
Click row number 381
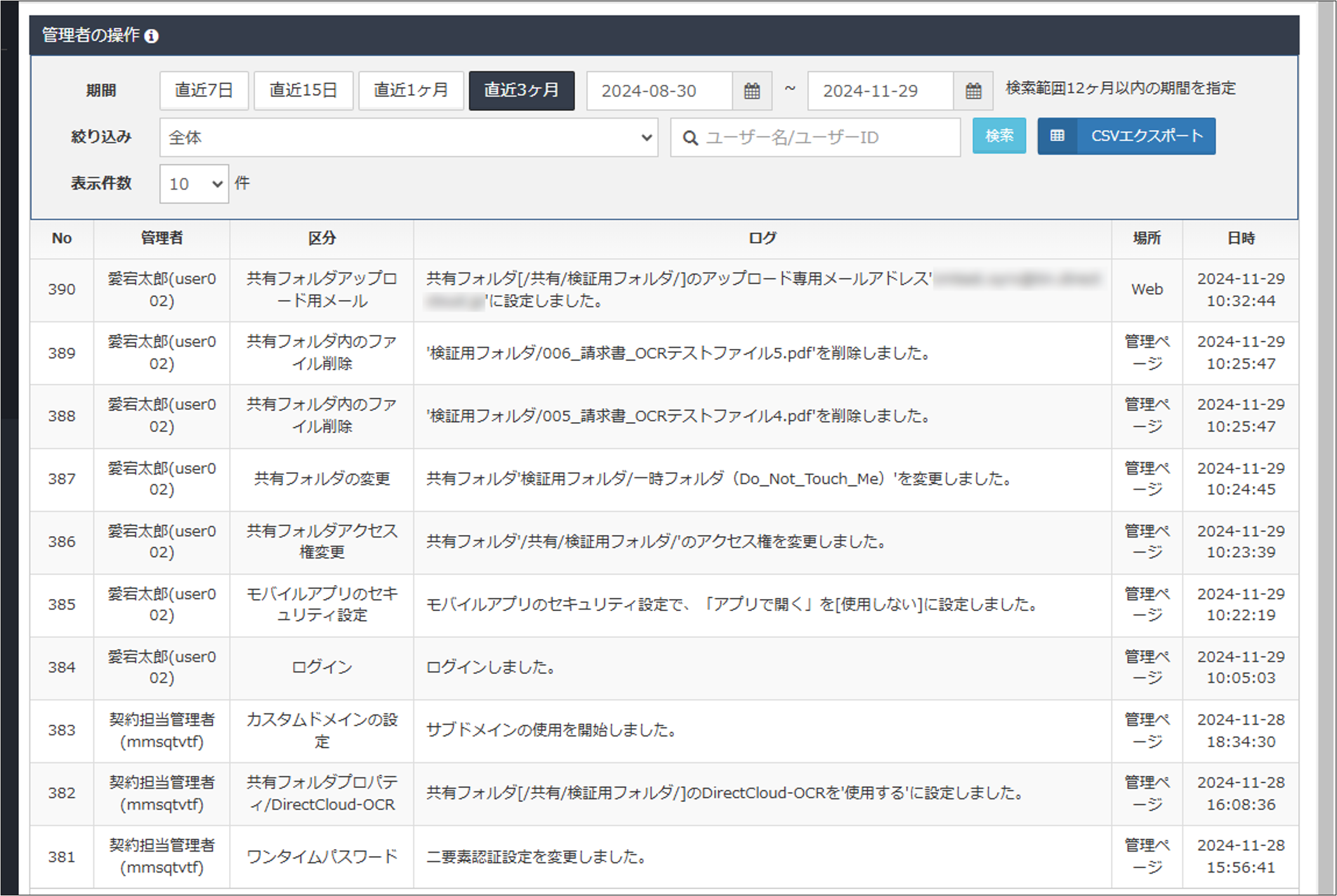coord(62,857)
